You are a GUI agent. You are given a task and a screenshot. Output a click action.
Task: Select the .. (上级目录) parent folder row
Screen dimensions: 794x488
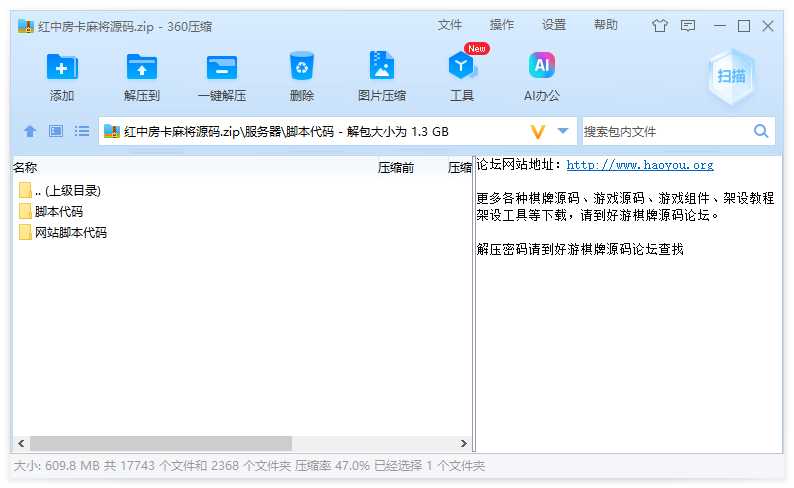pyautogui.click(x=242, y=190)
